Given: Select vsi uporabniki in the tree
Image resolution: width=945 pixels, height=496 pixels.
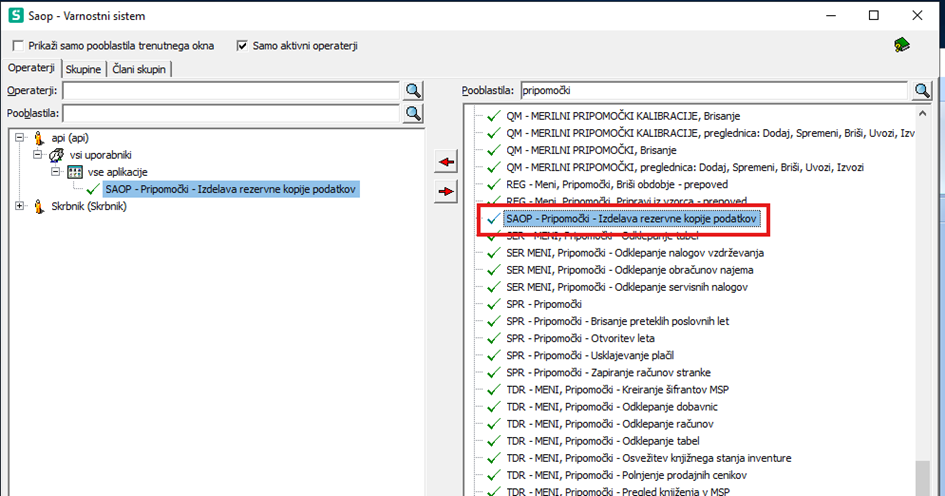Looking at the screenshot, I should click(101, 155).
